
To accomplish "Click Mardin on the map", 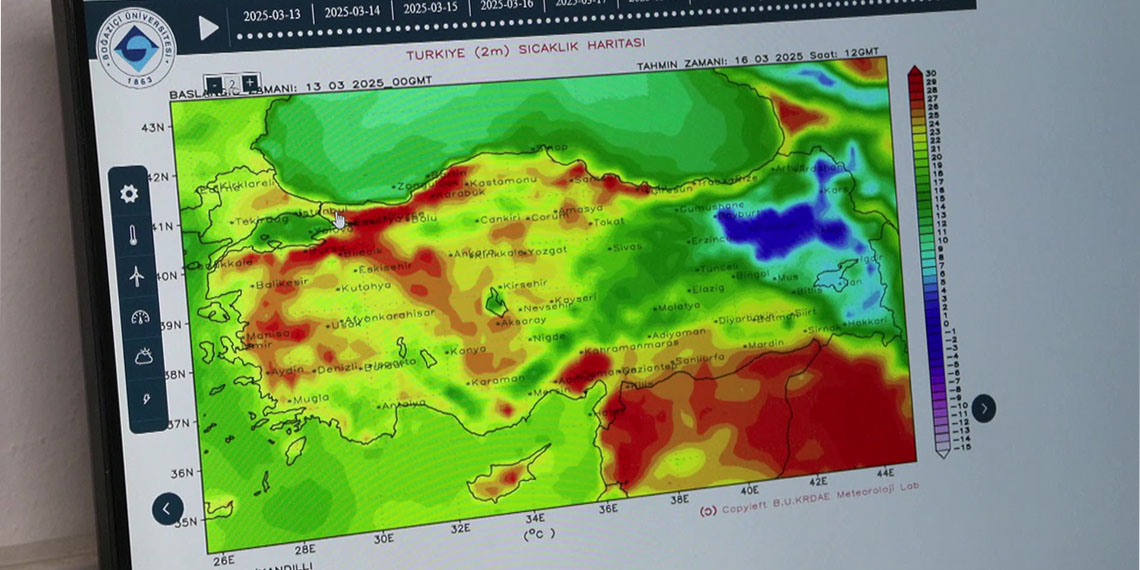I will click(765, 344).
